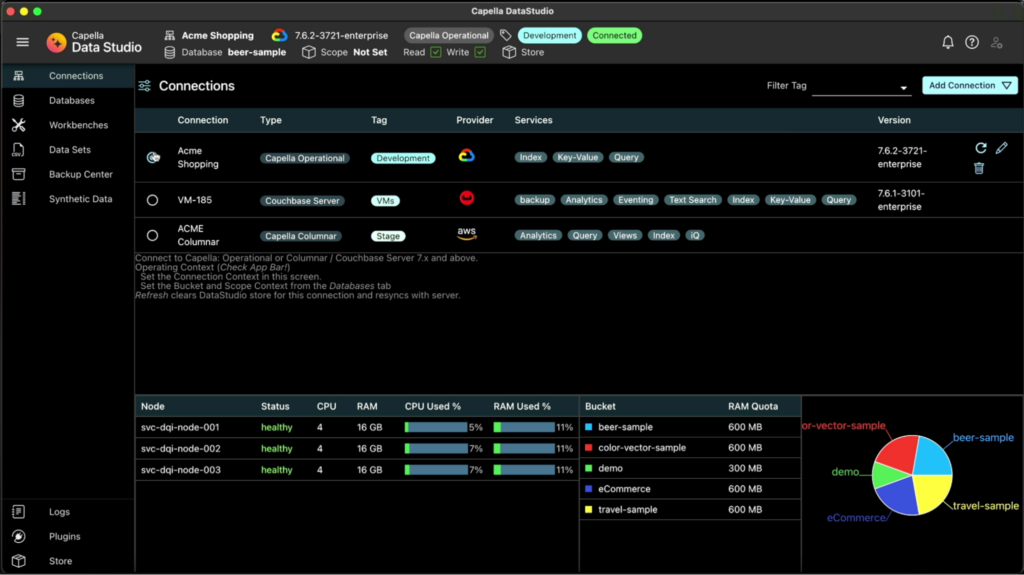Click CPU usage bar for svc-dqi-node-001
1024x575 pixels.
(x=436, y=427)
